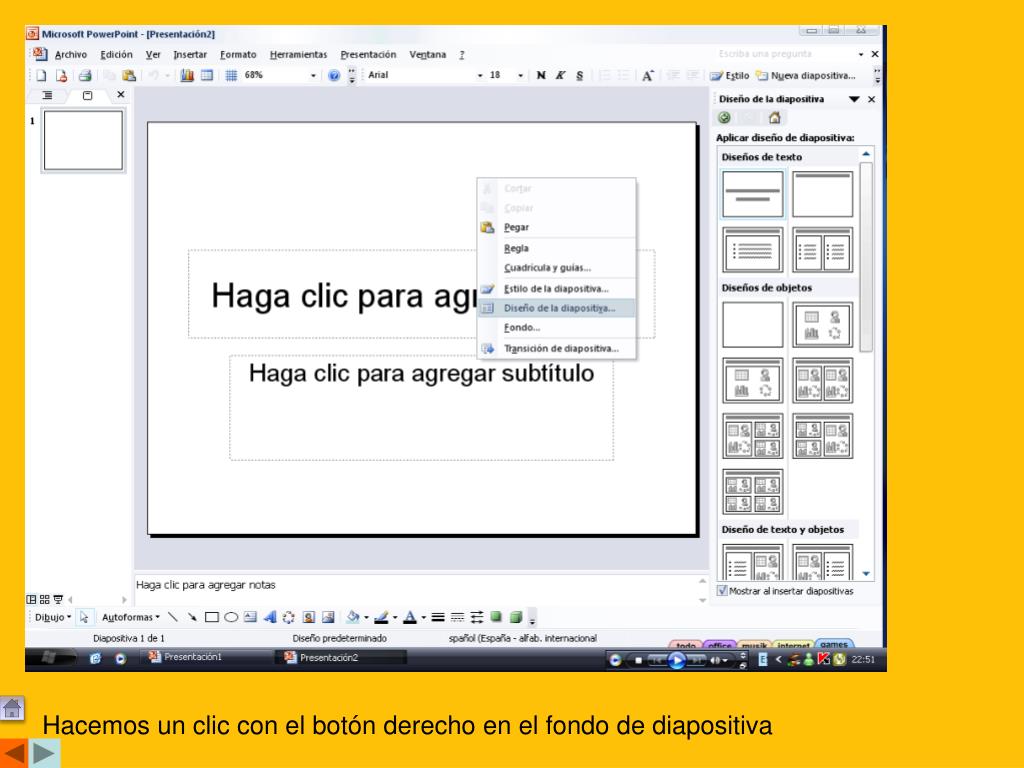
Task: Open the Line color dropdown arrow
Action: (395, 617)
